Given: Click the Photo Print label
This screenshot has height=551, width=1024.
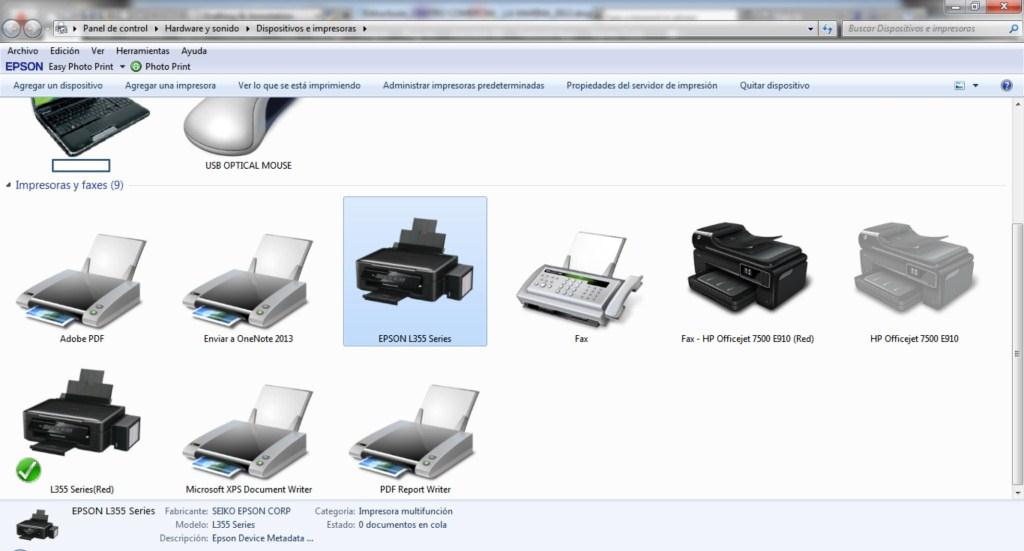Looking at the screenshot, I should pyautogui.click(x=168, y=67).
